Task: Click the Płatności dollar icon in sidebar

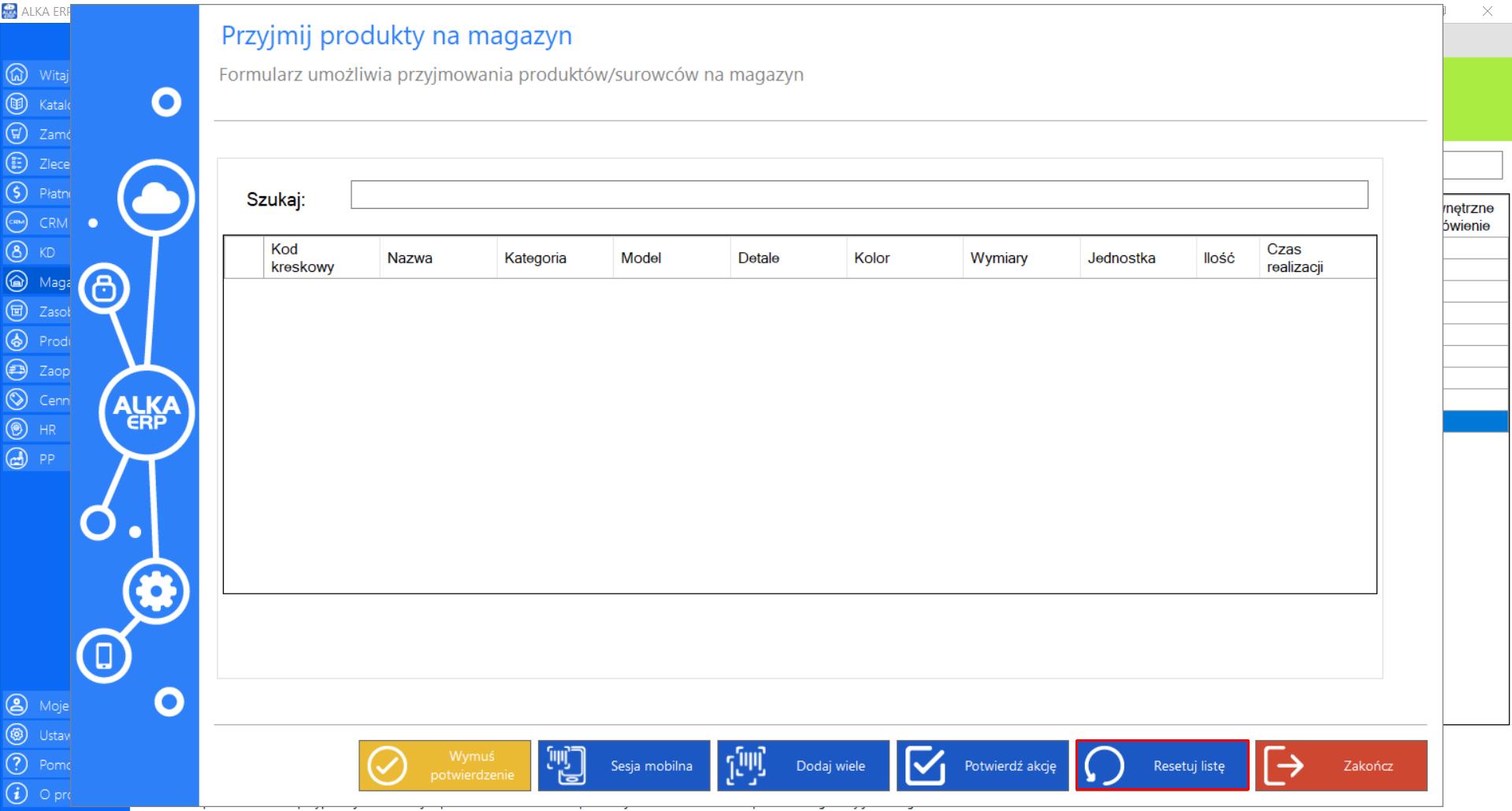Action: coord(17,192)
